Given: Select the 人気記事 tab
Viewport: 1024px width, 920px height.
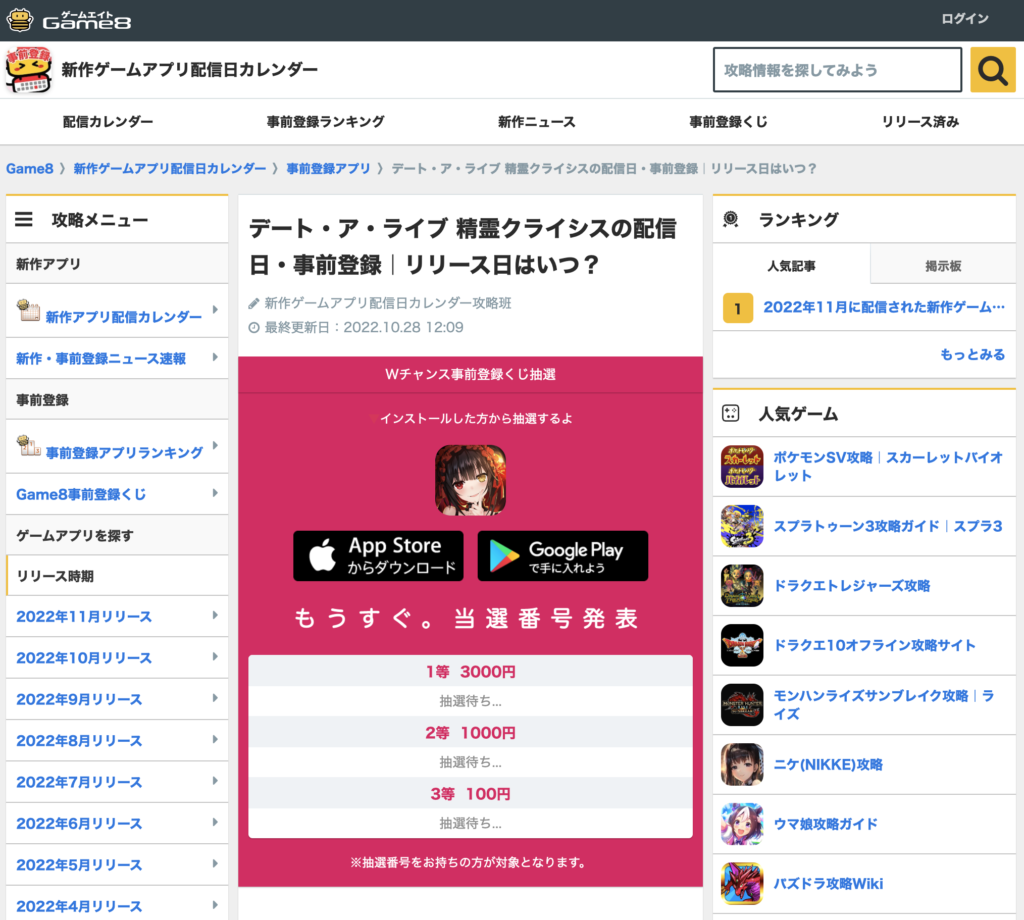Looking at the screenshot, I should pos(791,266).
